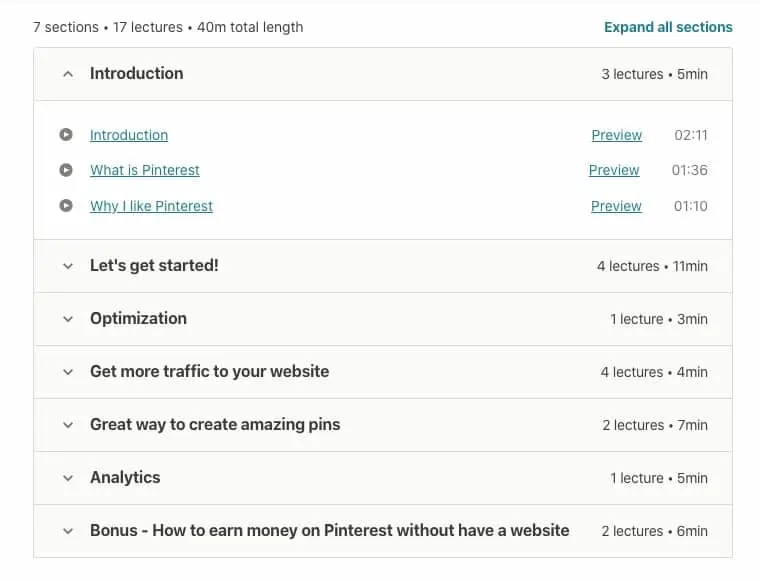Collapse the Introduction section chevron
760x581 pixels.
pyautogui.click(x=68, y=74)
